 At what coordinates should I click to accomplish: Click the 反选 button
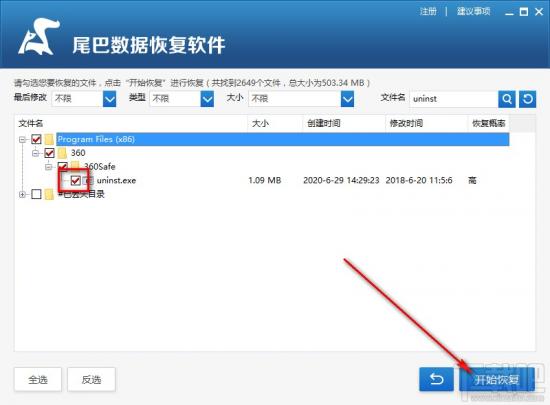coord(91,379)
